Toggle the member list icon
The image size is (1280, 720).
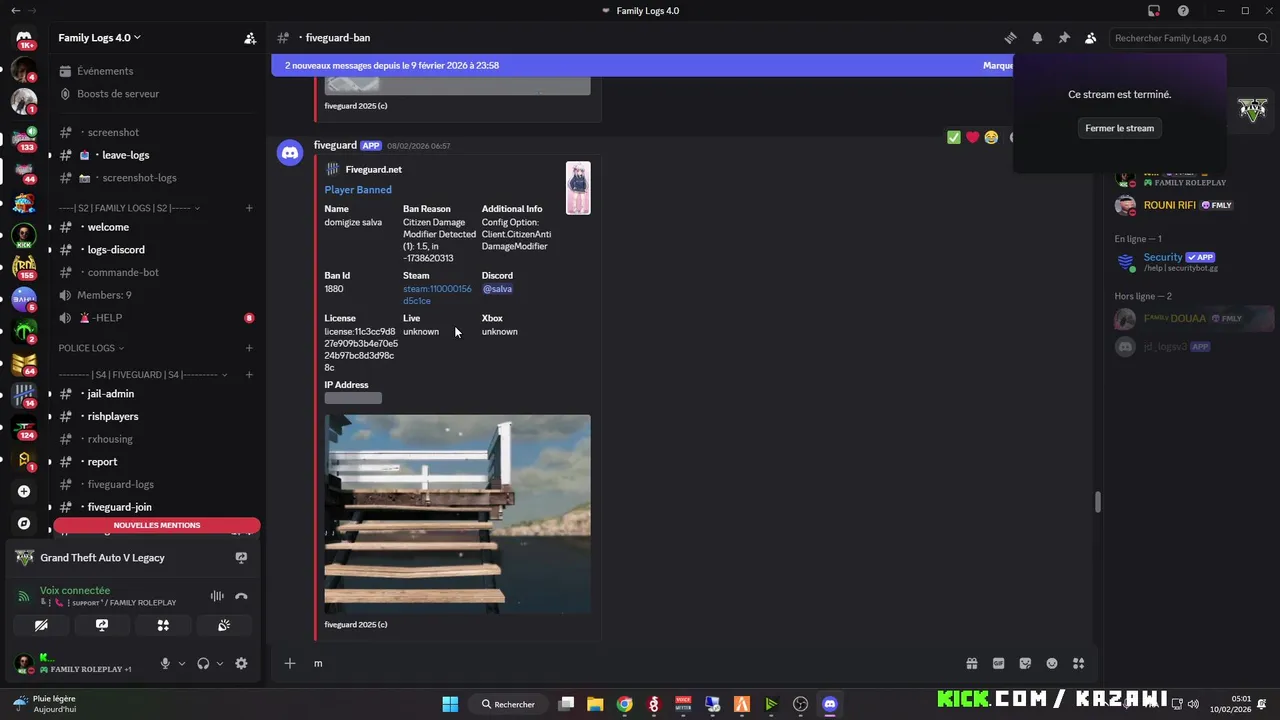click(x=1090, y=38)
